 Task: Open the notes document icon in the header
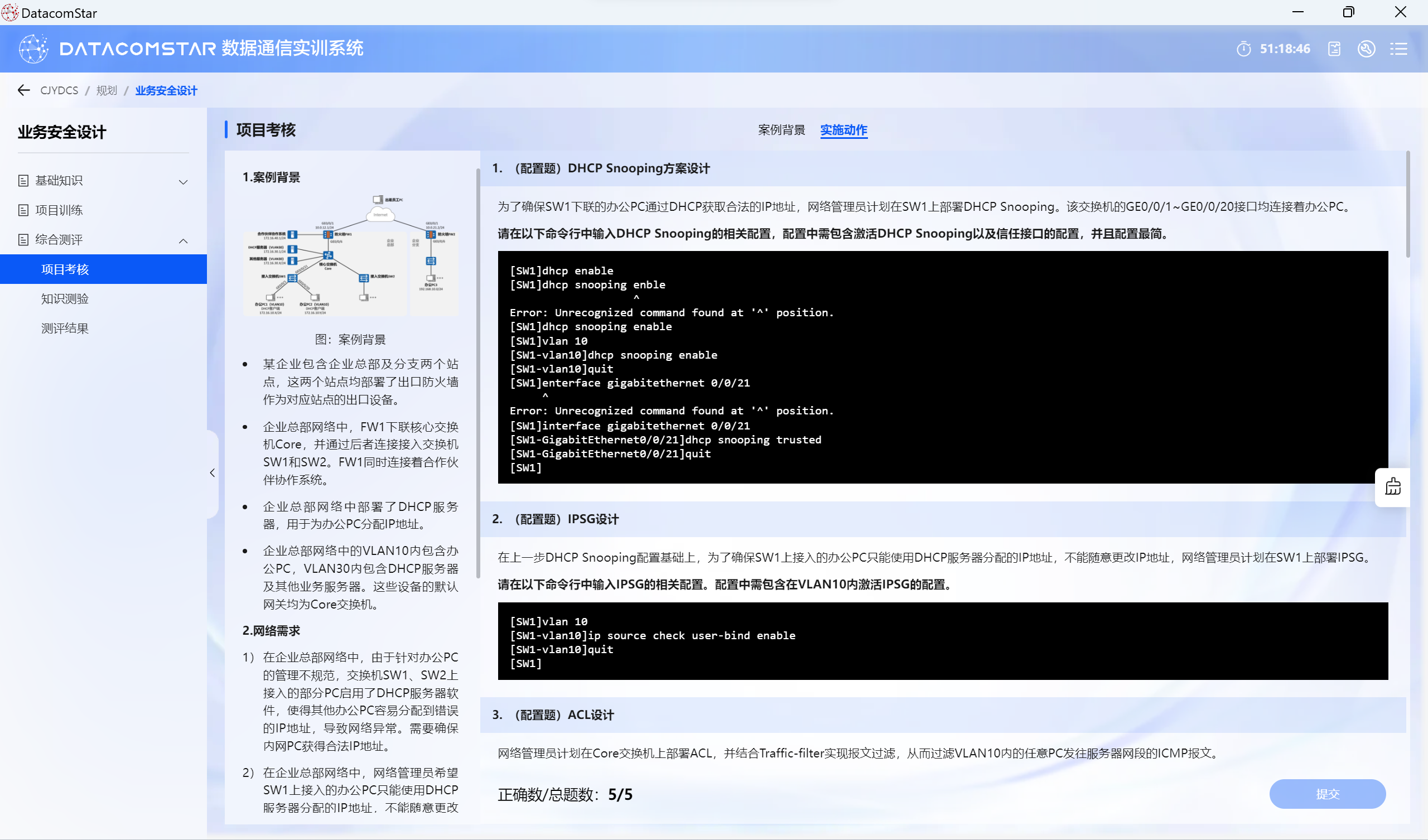pyautogui.click(x=1334, y=49)
